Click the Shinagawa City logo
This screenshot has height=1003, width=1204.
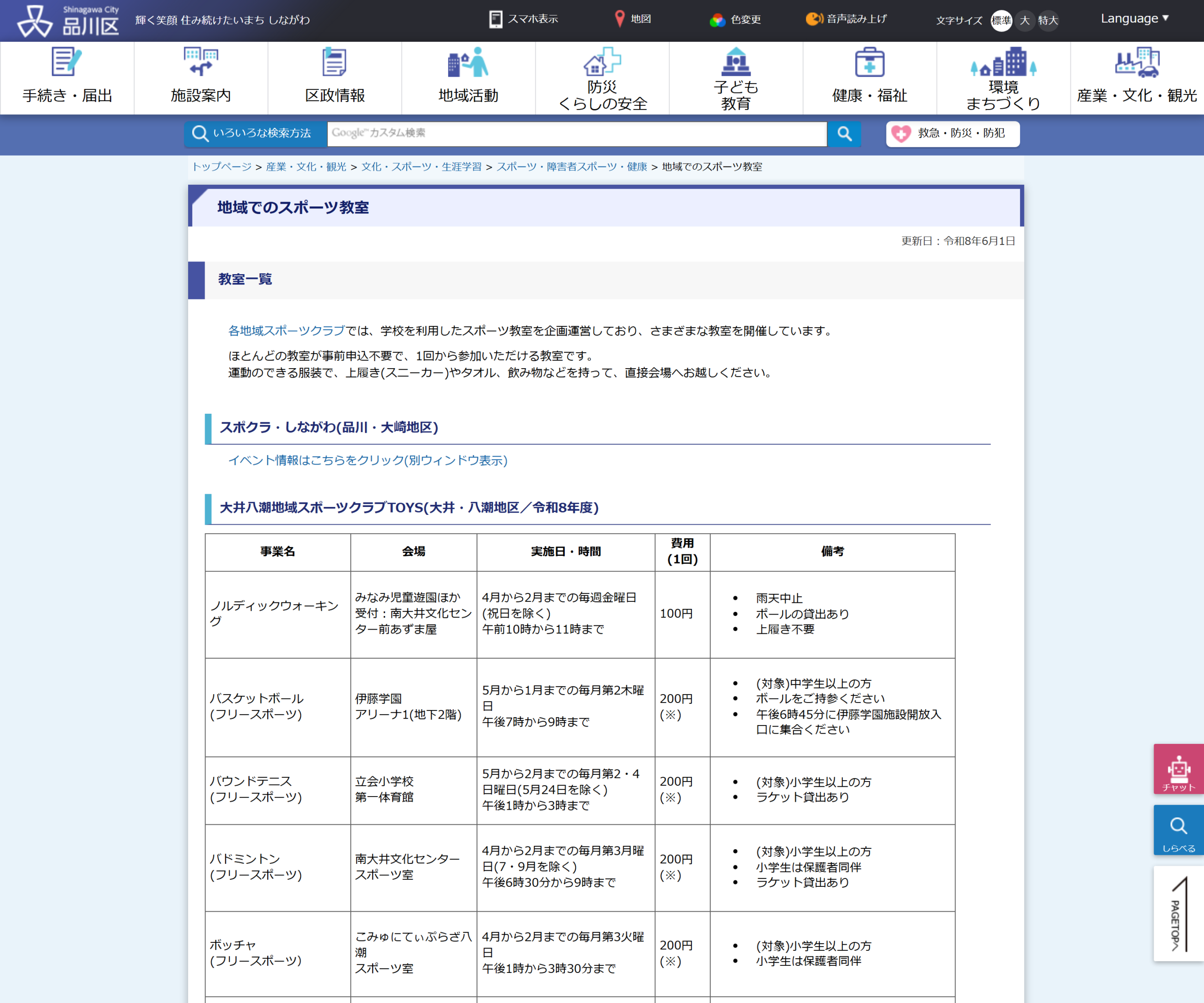pos(68,21)
